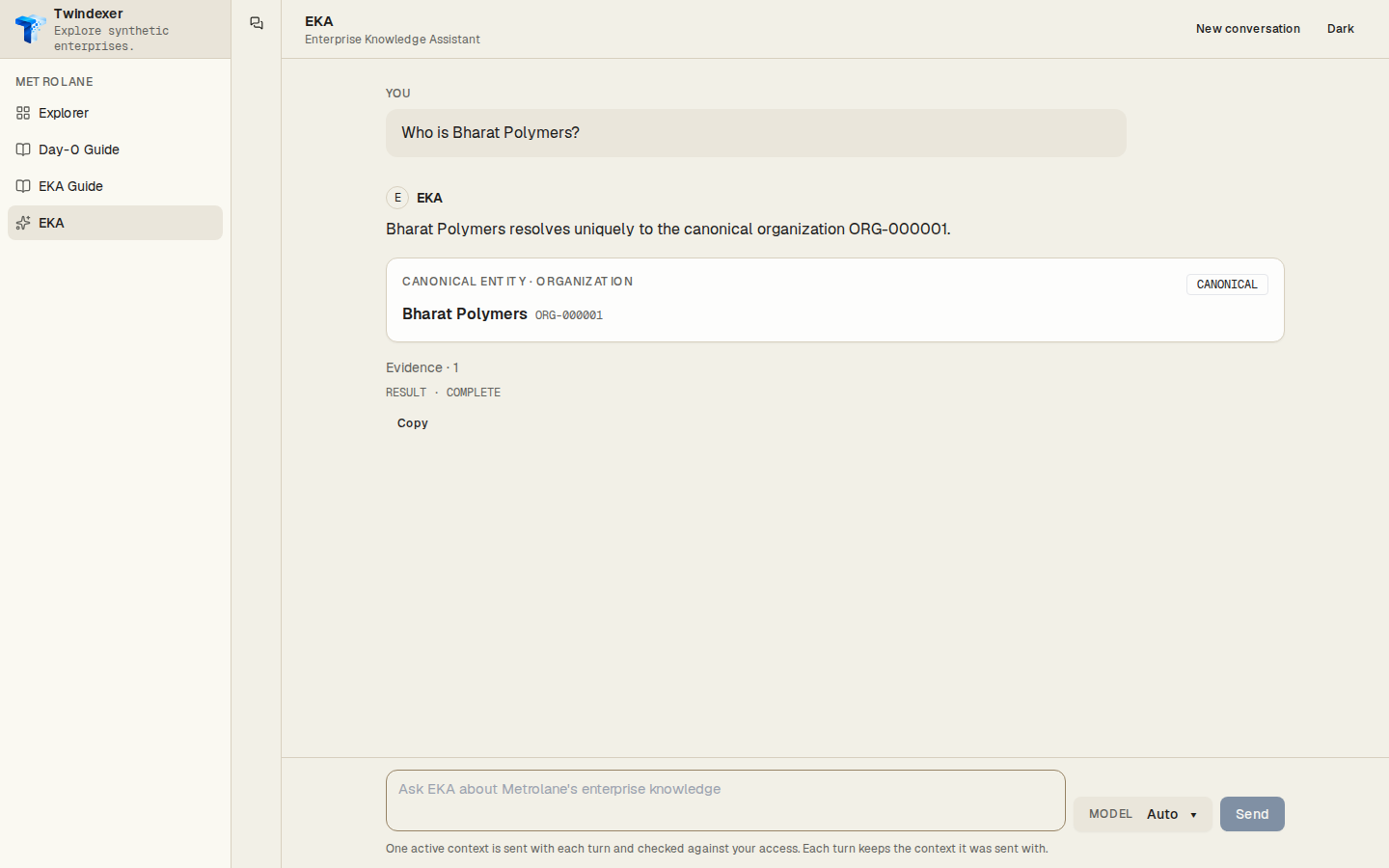Click the YOU label above the message
The height and width of the screenshot is (868, 1389).
pos(398,94)
